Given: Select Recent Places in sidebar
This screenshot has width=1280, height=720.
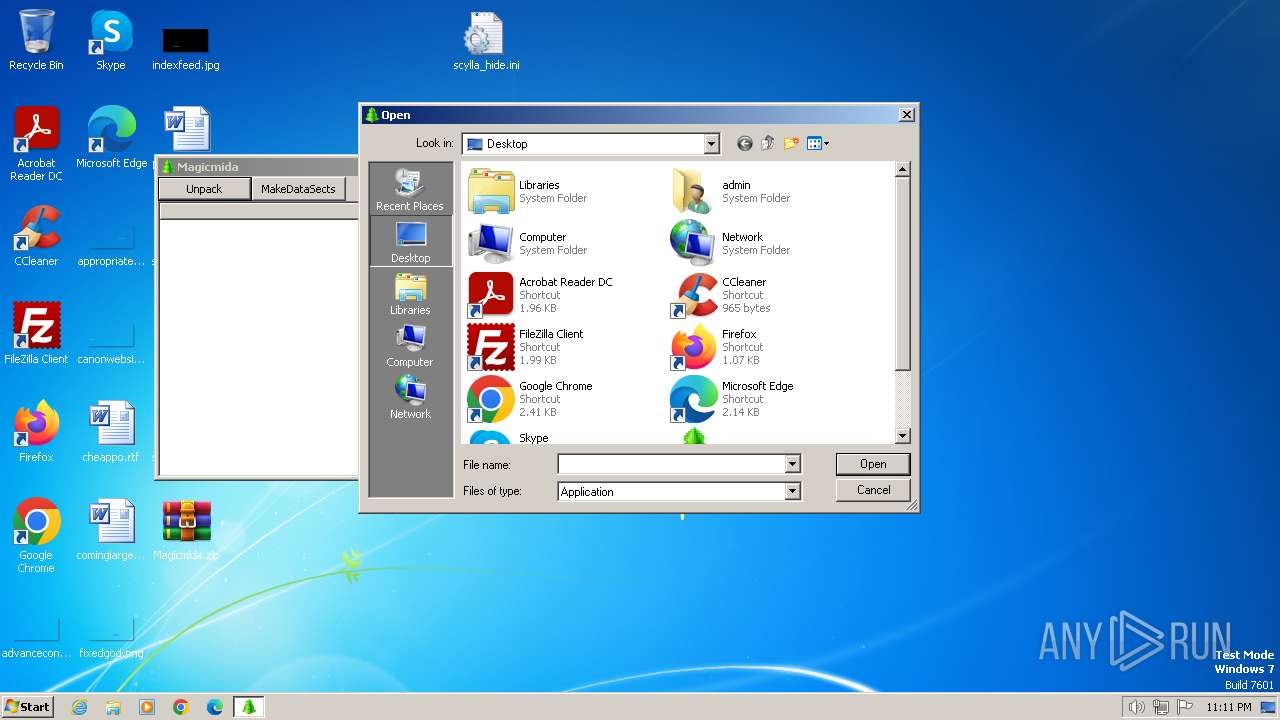Looking at the screenshot, I should (410, 189).
